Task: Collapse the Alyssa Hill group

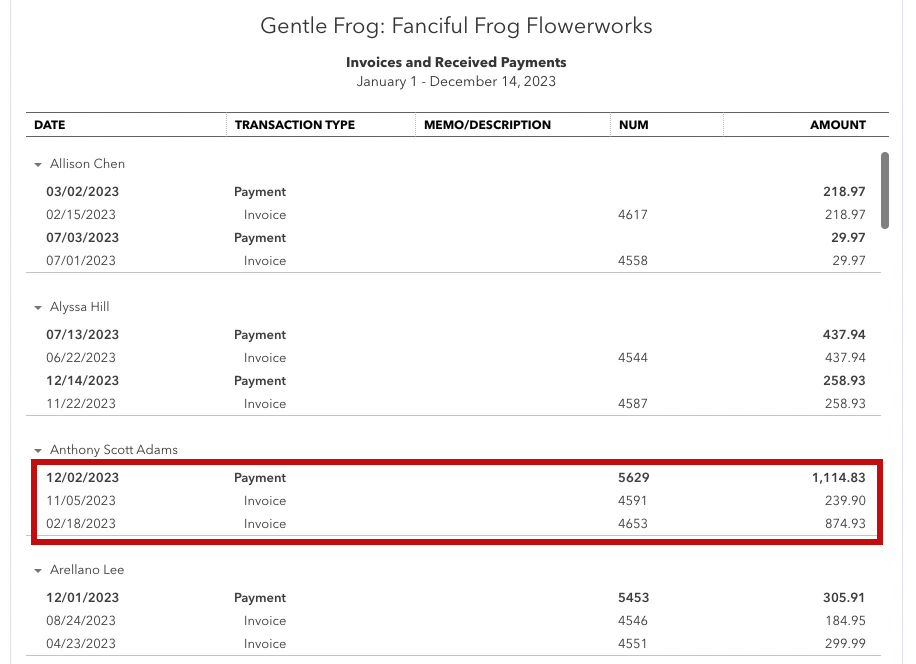Action: (x=38, y=308)
